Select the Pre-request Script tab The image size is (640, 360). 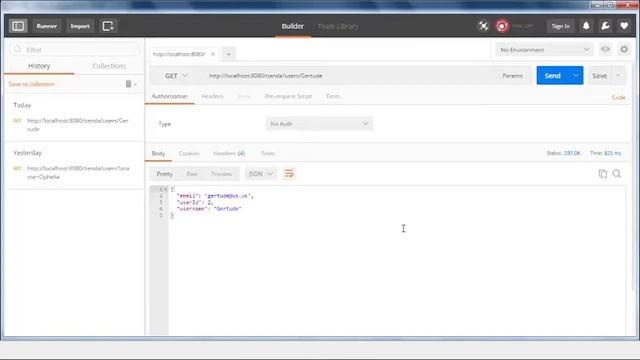(x=288, y=96)
